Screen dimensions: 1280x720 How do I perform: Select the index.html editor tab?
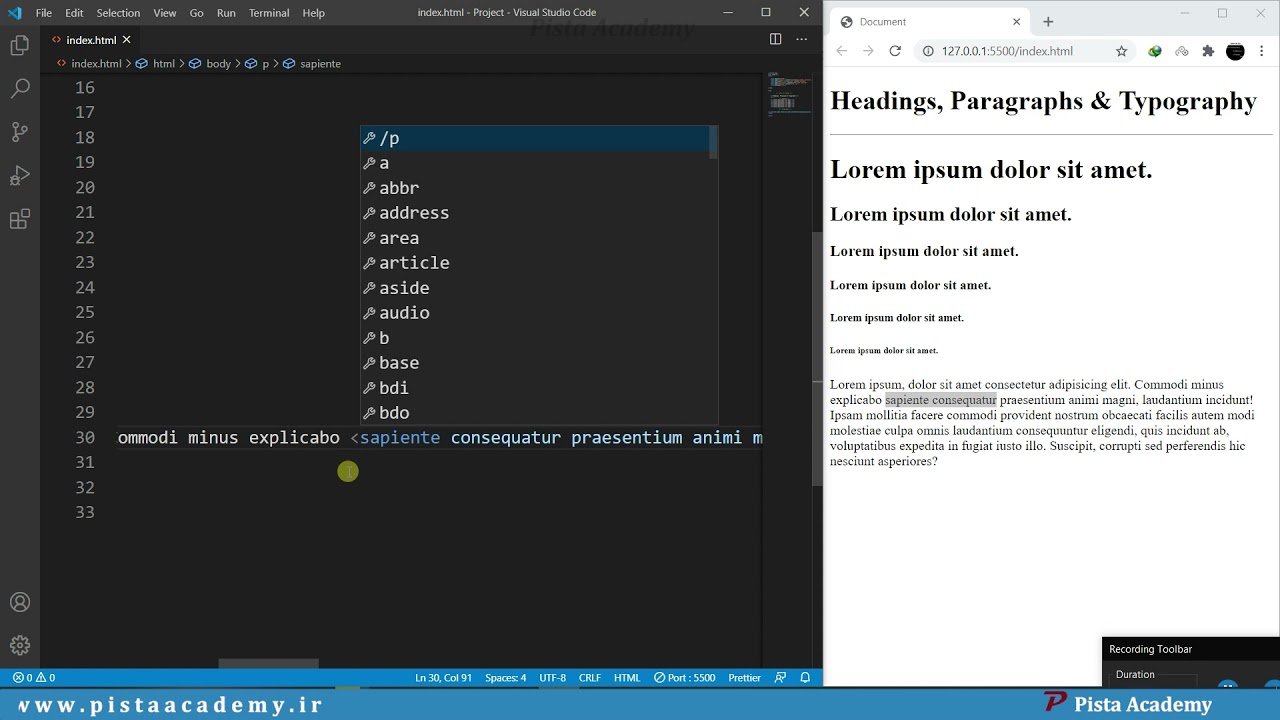tap(91, 40)
